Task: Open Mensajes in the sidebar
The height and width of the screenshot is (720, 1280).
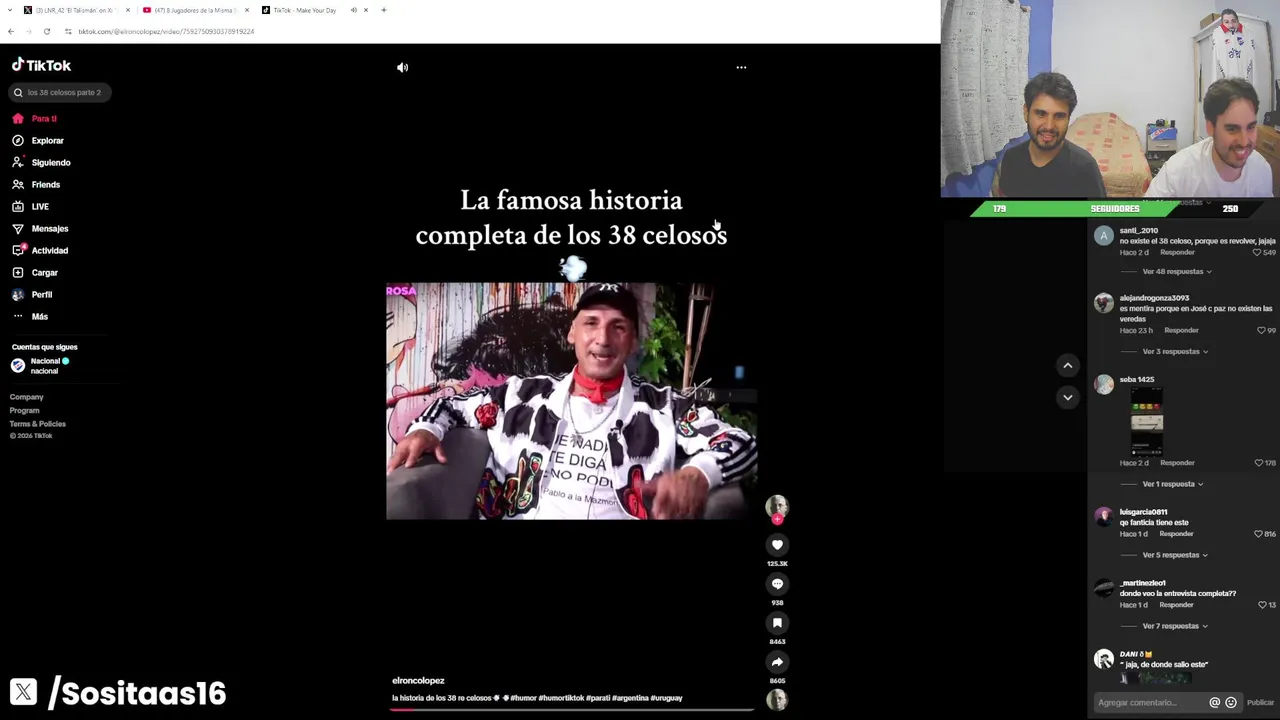Action: pyautogui.click(x=40, y=229)
